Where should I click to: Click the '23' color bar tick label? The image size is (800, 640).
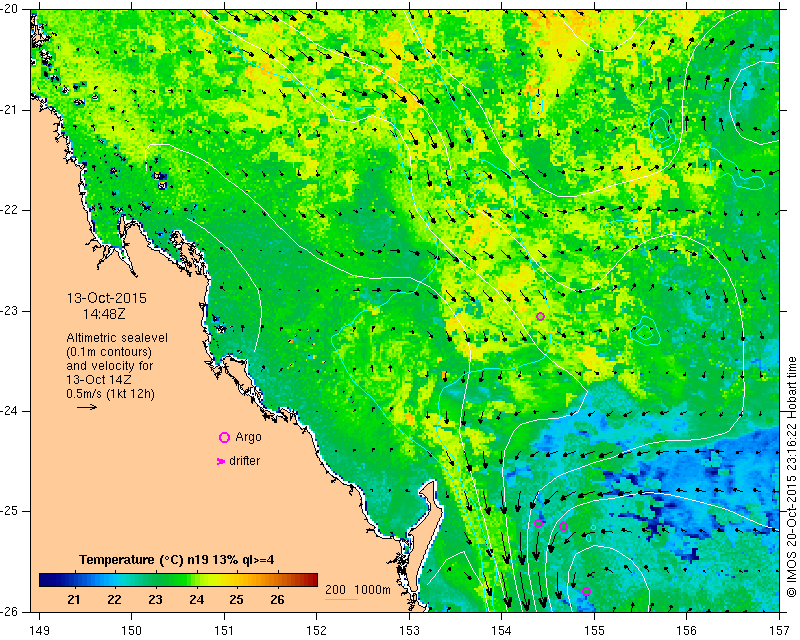point(155,600)
